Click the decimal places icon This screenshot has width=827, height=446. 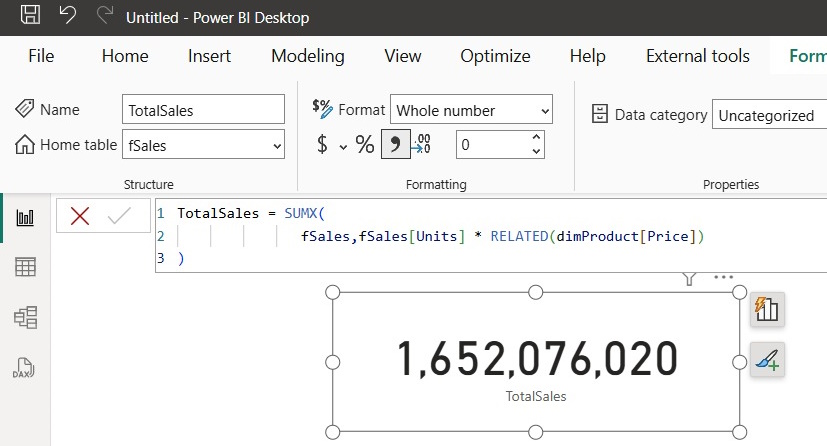click(422, 144)
